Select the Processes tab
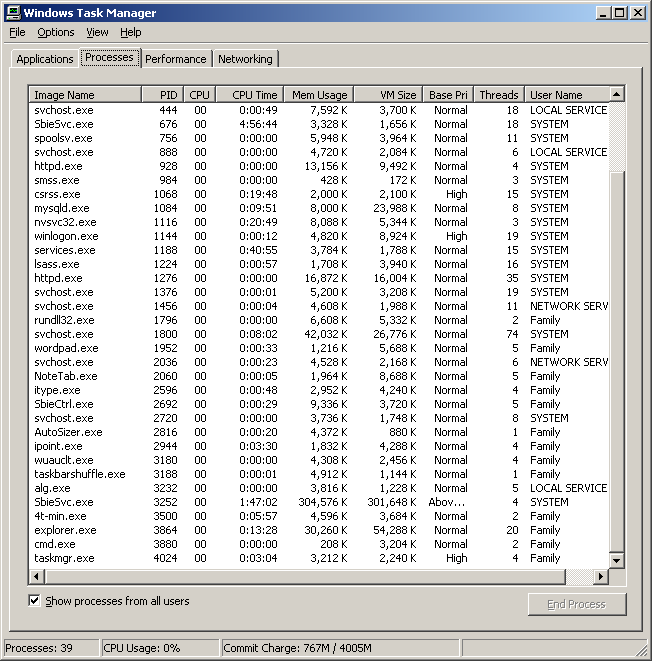The width and height of the screenshot is (652, 661). point(110,57)
